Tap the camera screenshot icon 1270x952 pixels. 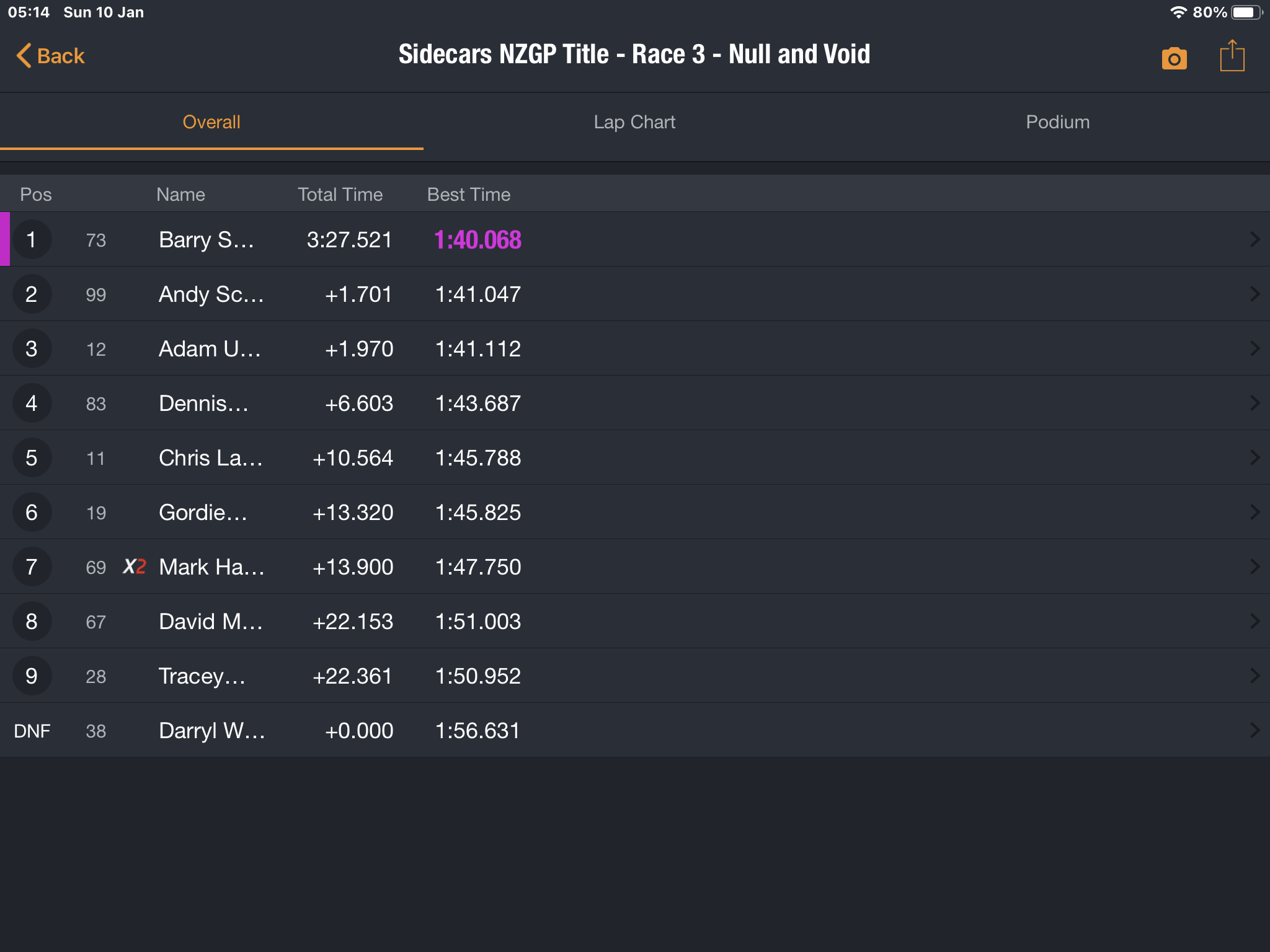coord(1174,58)
